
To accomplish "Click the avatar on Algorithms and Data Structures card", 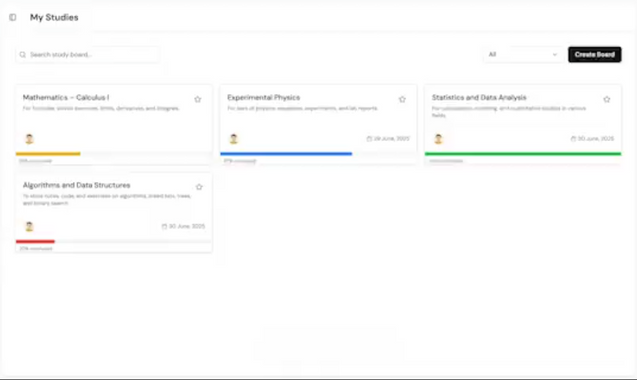I will click(x=29, y=226).
